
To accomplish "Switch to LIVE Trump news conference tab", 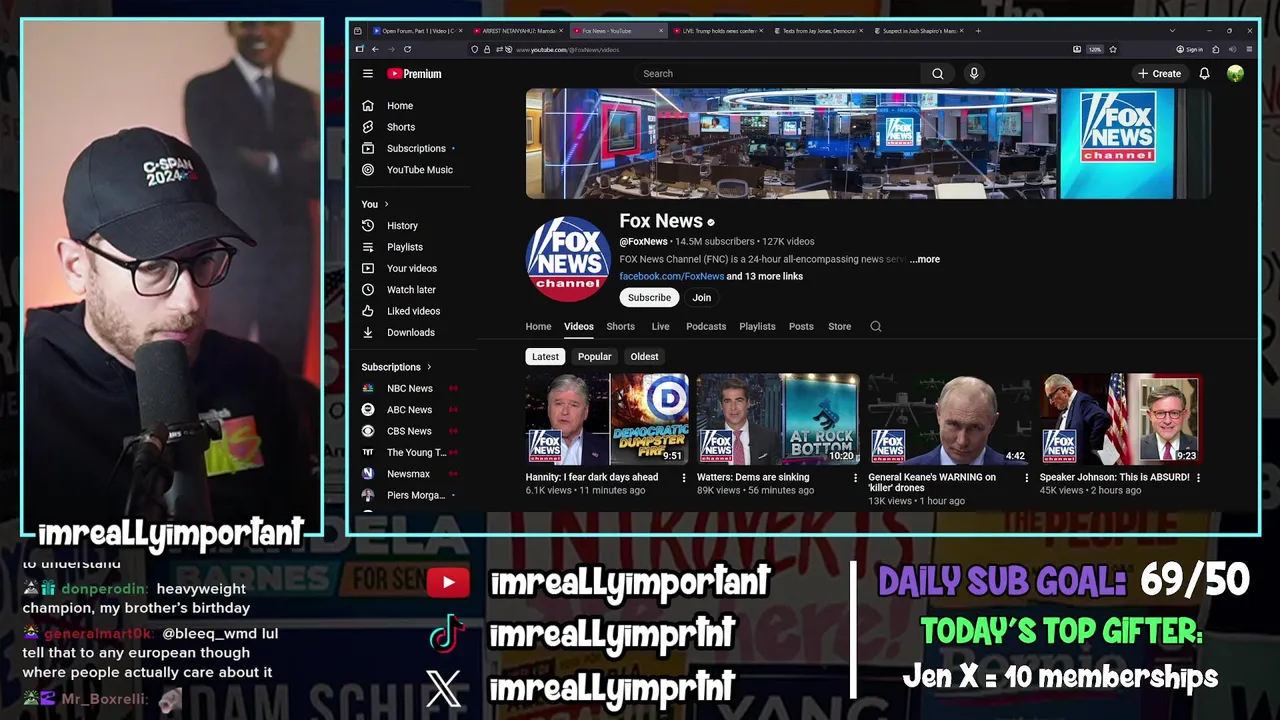I will [718, 31].
